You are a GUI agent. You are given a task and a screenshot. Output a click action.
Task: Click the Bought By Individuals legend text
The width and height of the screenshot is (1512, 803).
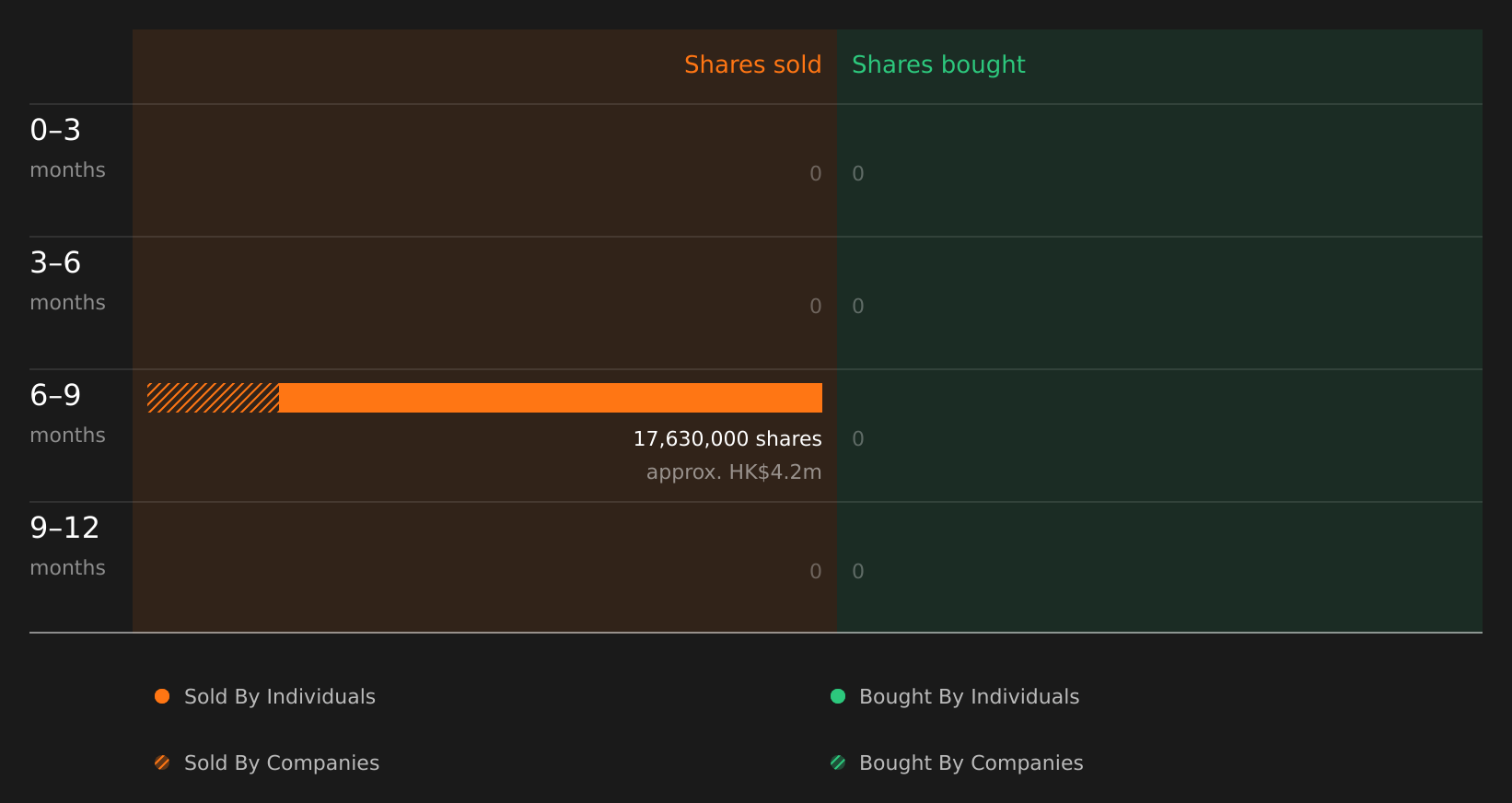(x=969, y=697)
